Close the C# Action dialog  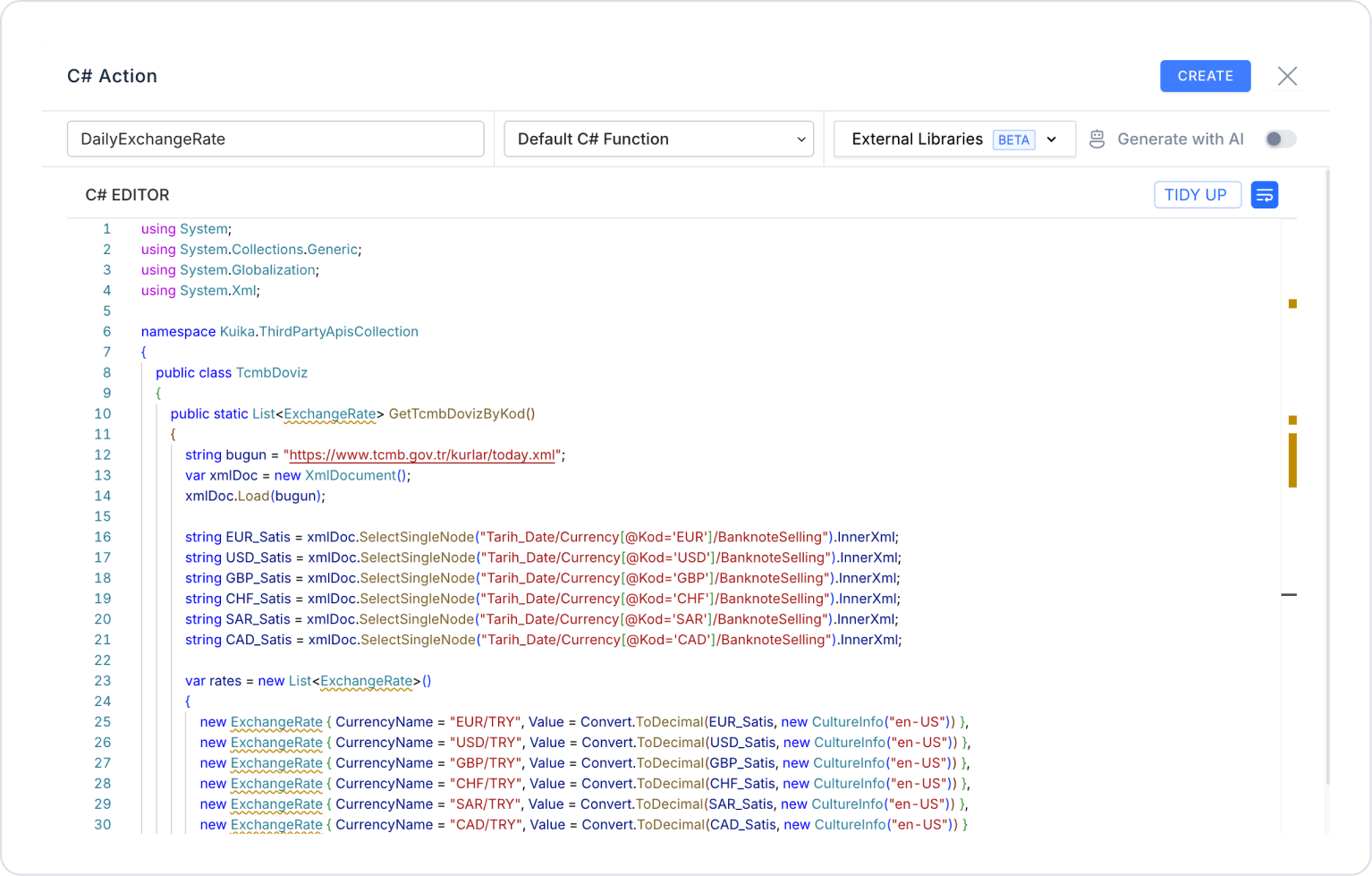click(x=1287, y=76)
